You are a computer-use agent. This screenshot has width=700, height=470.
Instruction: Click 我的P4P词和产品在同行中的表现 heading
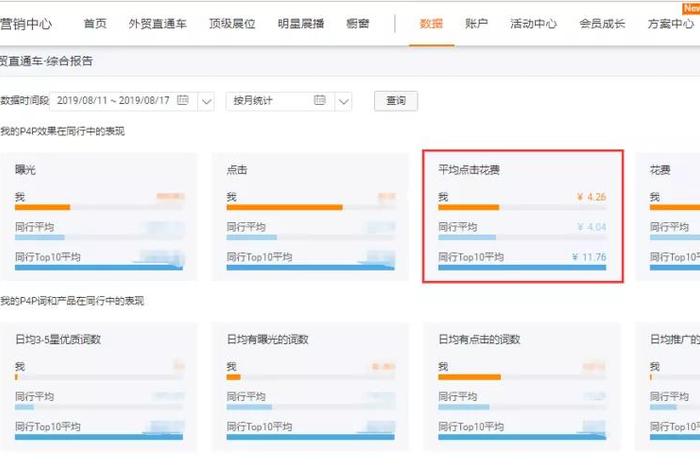click(x=72, y=301)
